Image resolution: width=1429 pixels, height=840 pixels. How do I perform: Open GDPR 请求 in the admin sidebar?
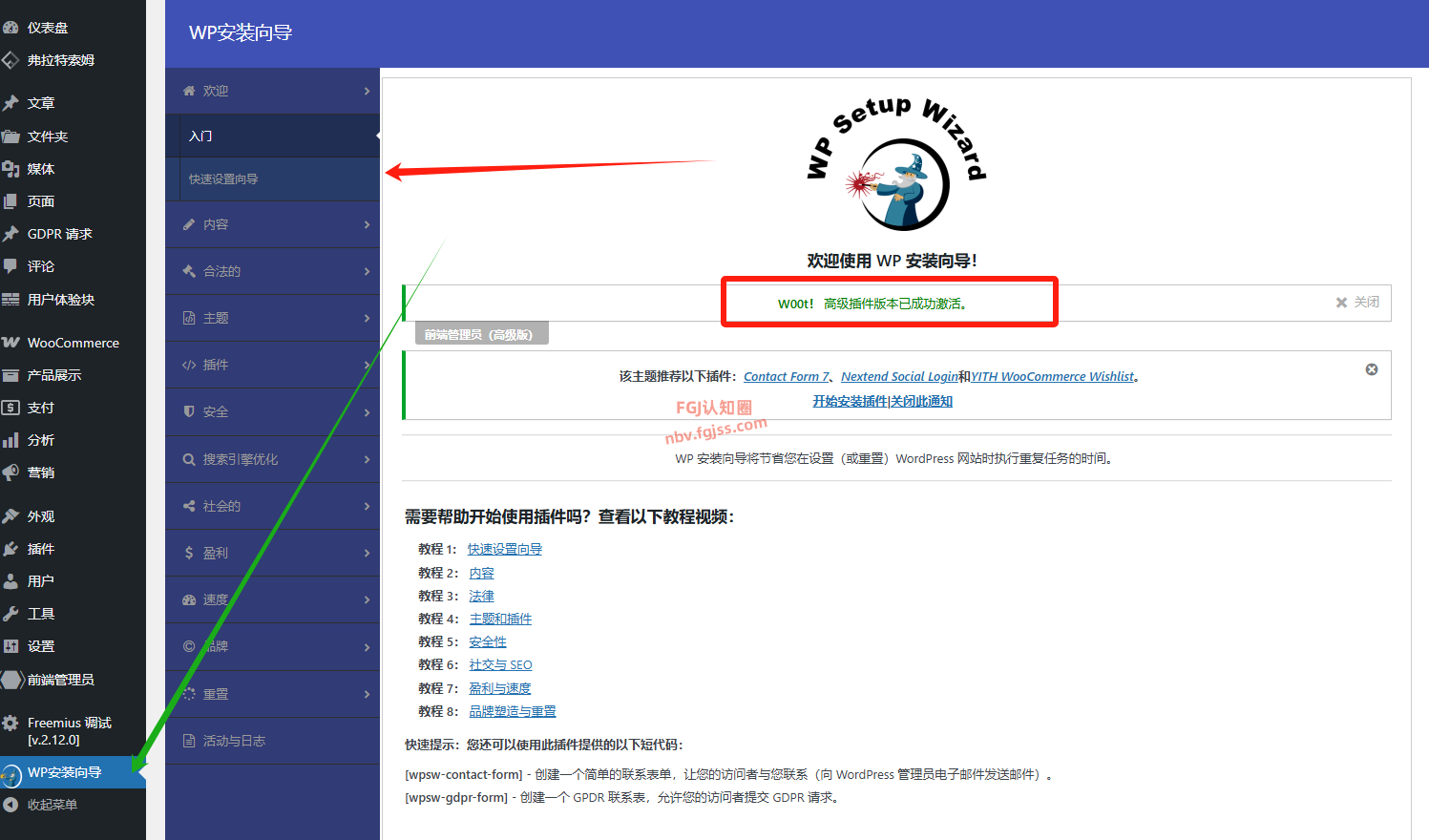pos(59,234)
